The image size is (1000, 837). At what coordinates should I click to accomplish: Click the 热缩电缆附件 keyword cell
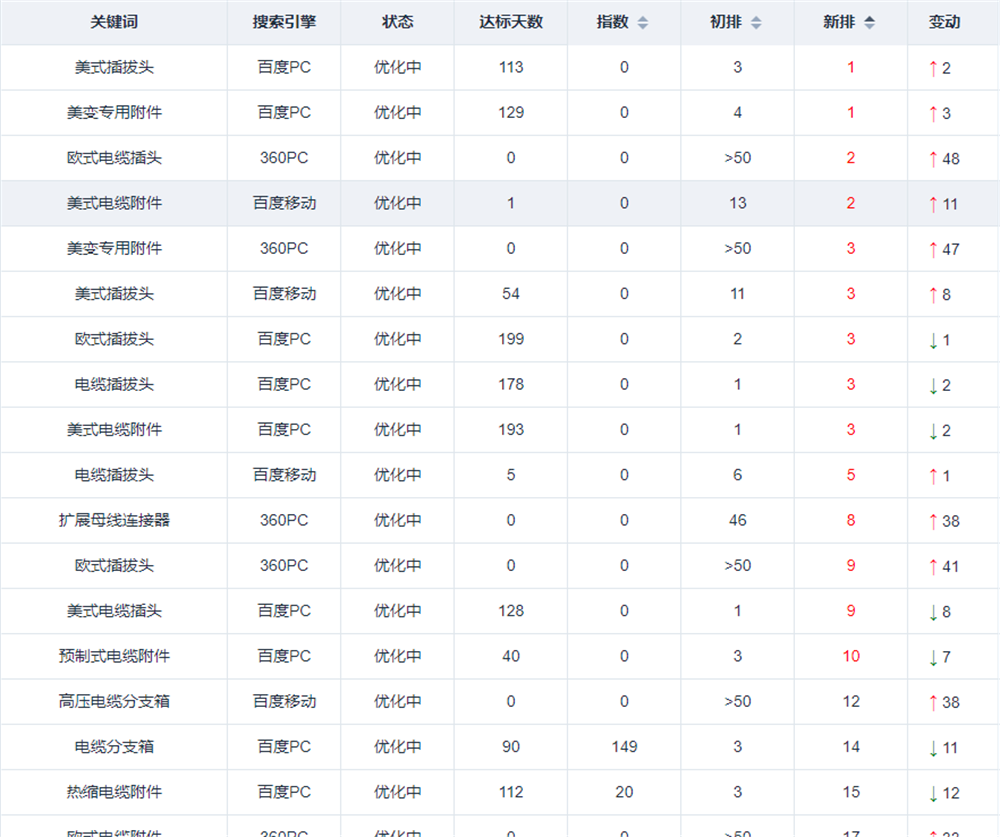(x=114, y=792)
